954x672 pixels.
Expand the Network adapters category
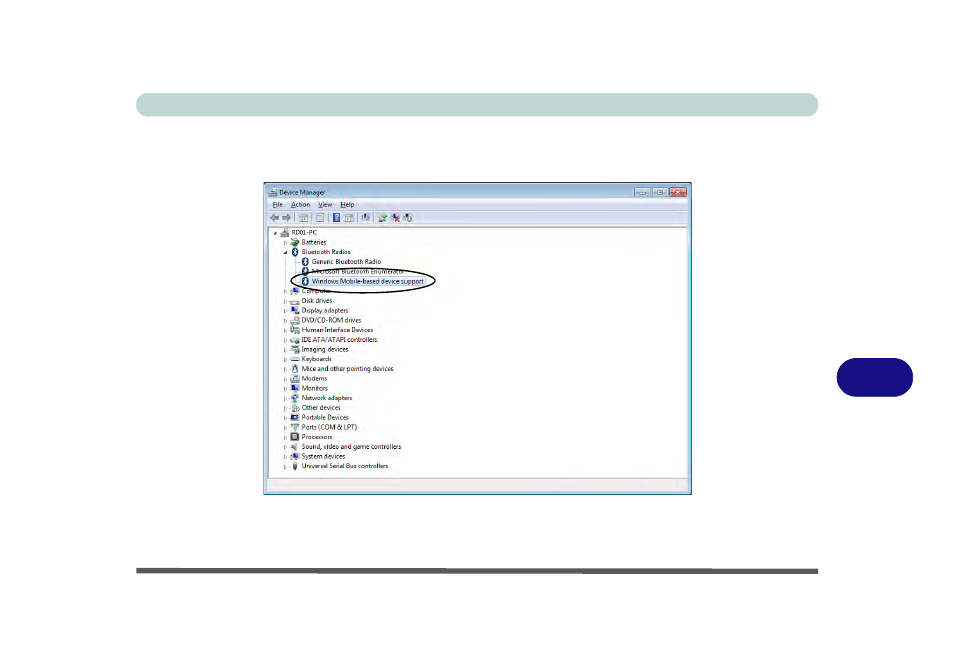click(285, 398)
